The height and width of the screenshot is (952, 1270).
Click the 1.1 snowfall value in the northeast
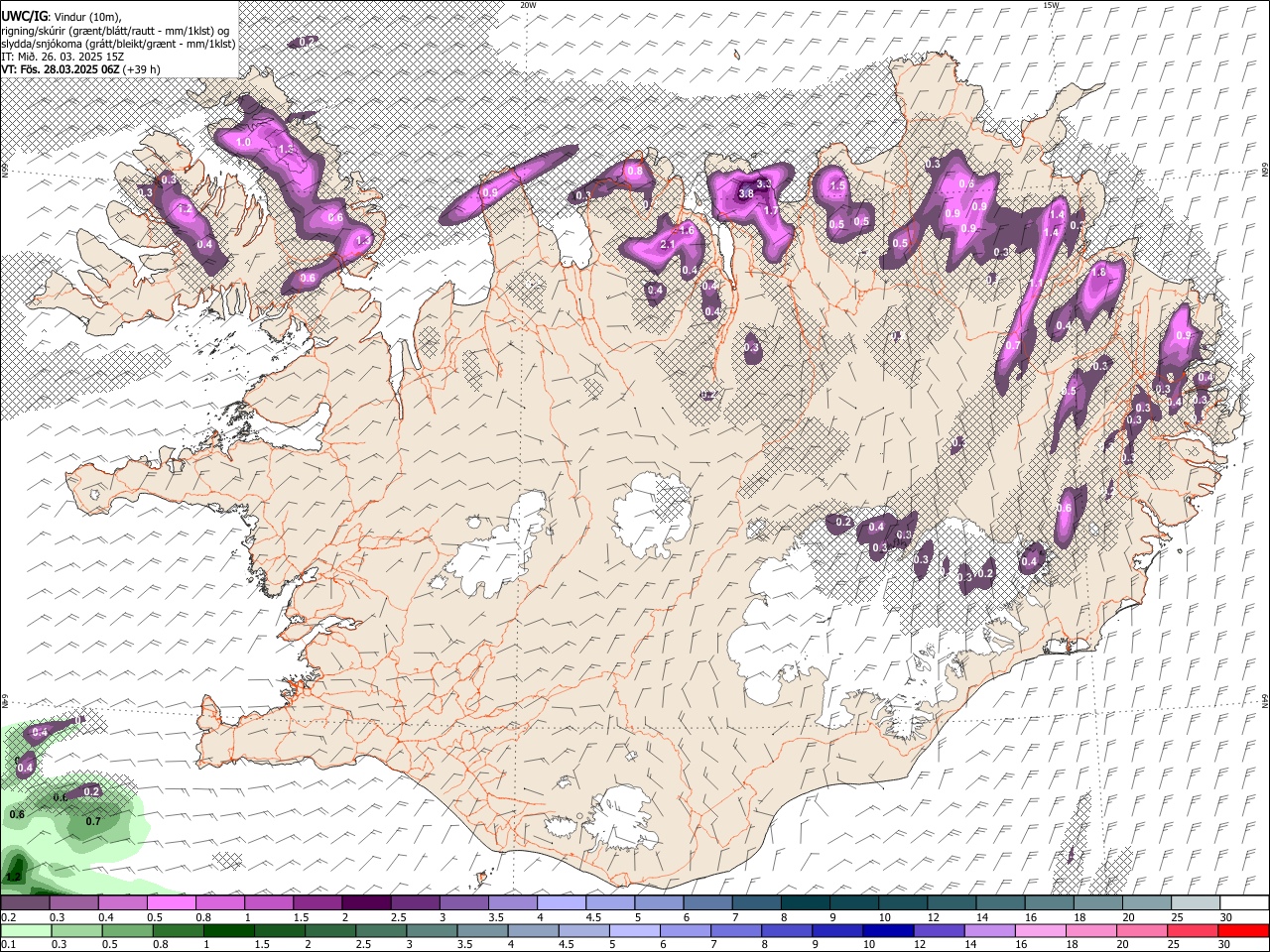1036,284
